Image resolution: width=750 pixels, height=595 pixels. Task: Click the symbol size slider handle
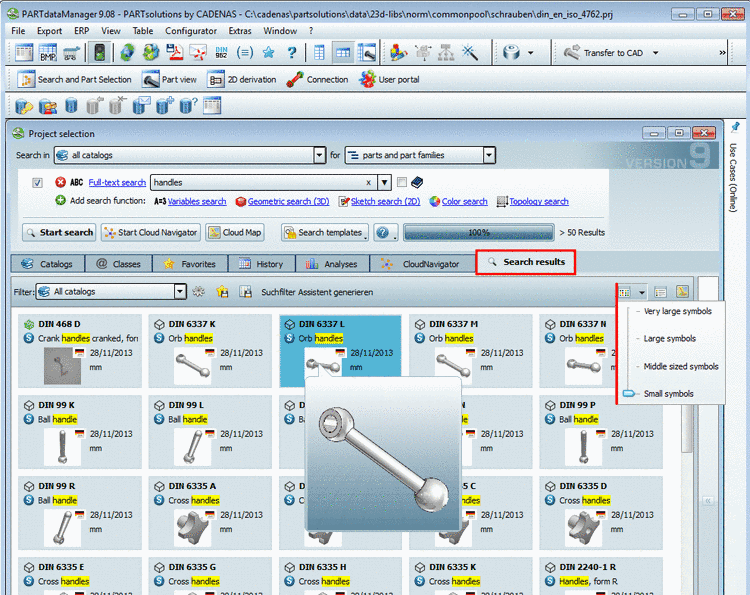pyautogui.click(x=629, y=394)
